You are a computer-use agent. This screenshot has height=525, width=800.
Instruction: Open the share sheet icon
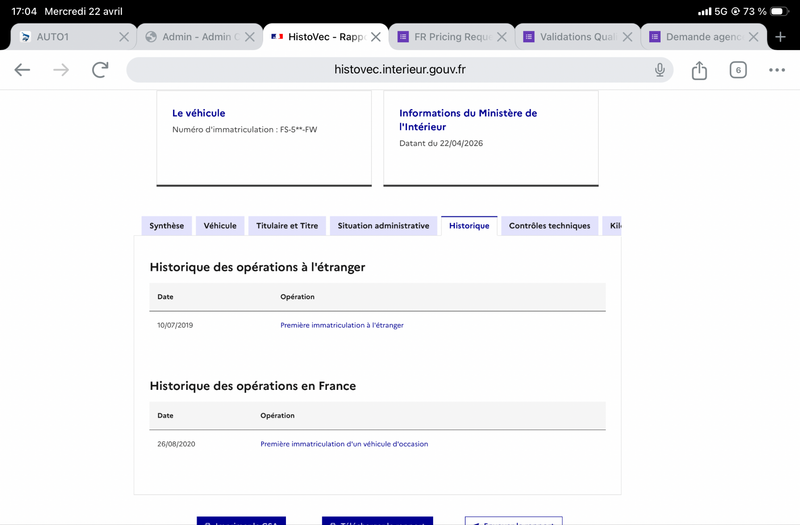[x=699, y=70]
